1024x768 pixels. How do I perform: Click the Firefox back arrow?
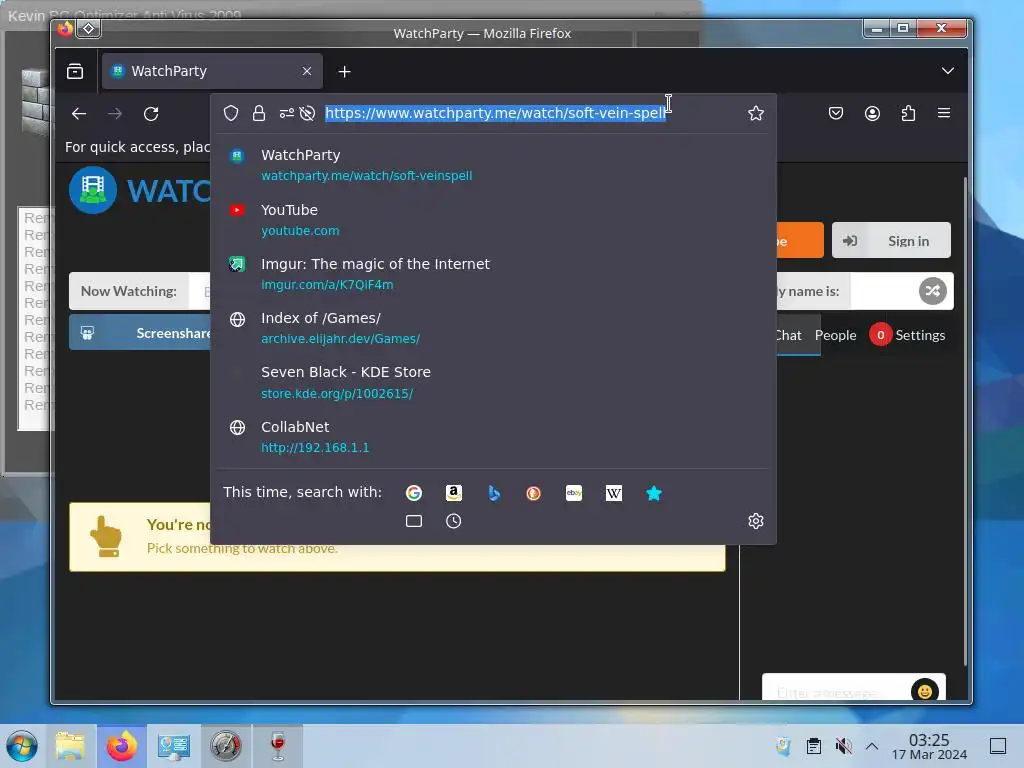pos(79,114)
